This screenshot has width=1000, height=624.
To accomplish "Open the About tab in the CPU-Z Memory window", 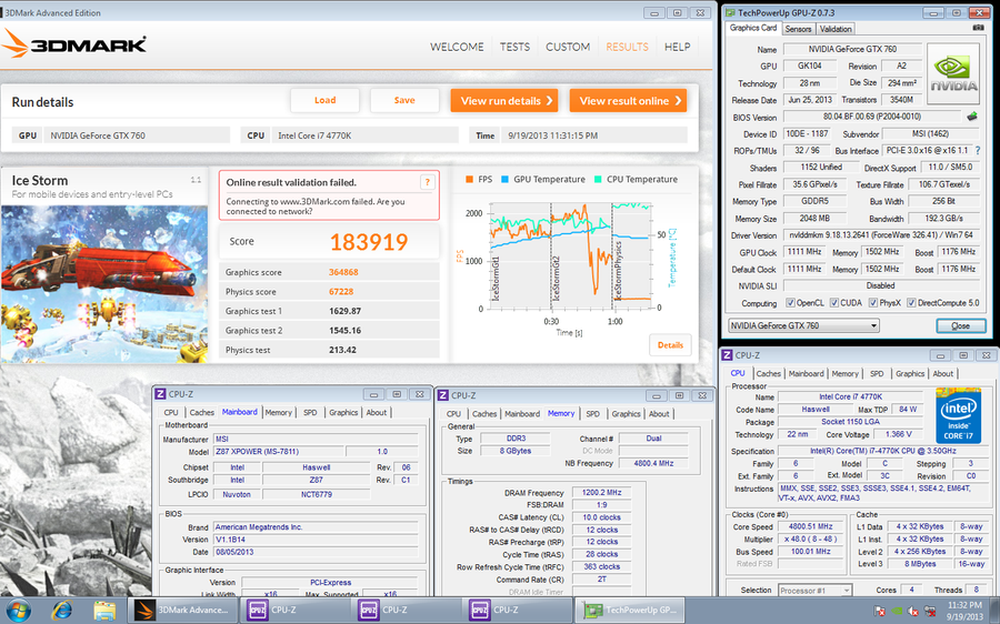I will point(659,414).
